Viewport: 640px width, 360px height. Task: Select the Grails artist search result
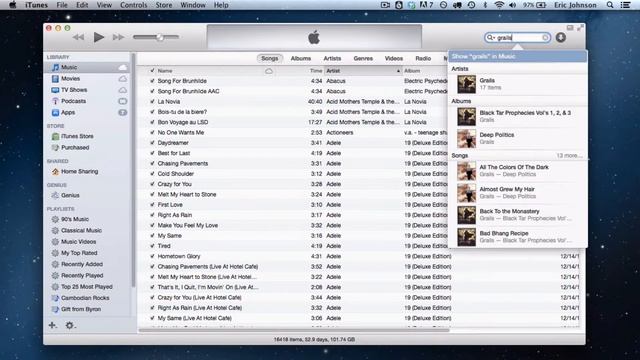click(518, 84)
